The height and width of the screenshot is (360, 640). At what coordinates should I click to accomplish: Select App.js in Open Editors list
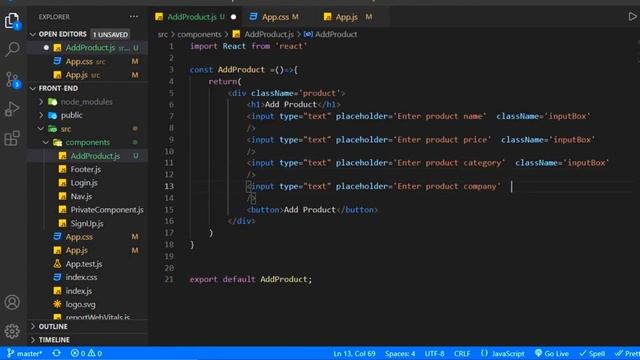(77, 75)
